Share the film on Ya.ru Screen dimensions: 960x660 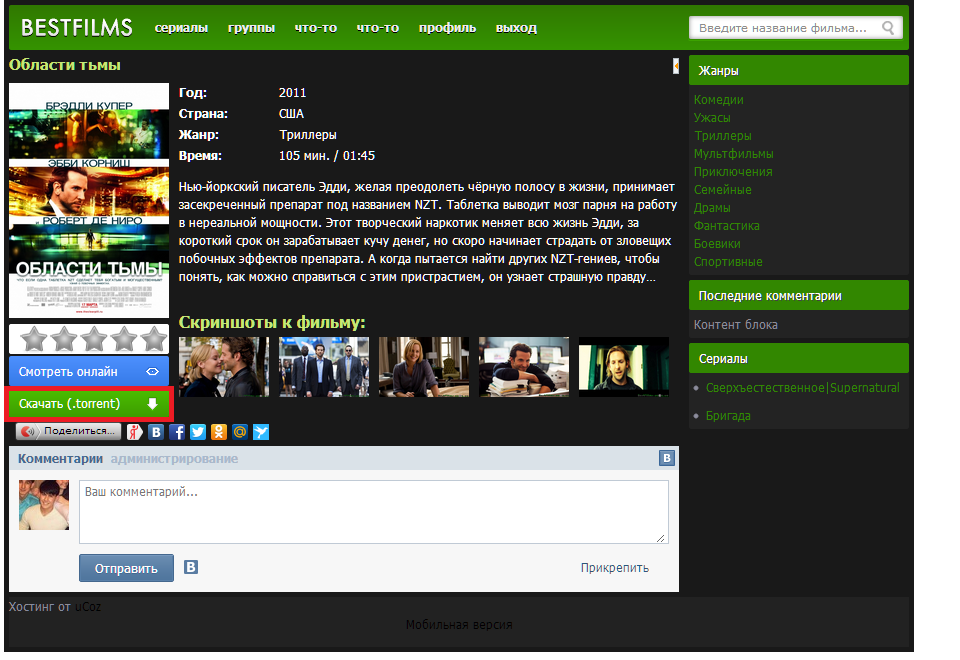(x=135, y=432)
